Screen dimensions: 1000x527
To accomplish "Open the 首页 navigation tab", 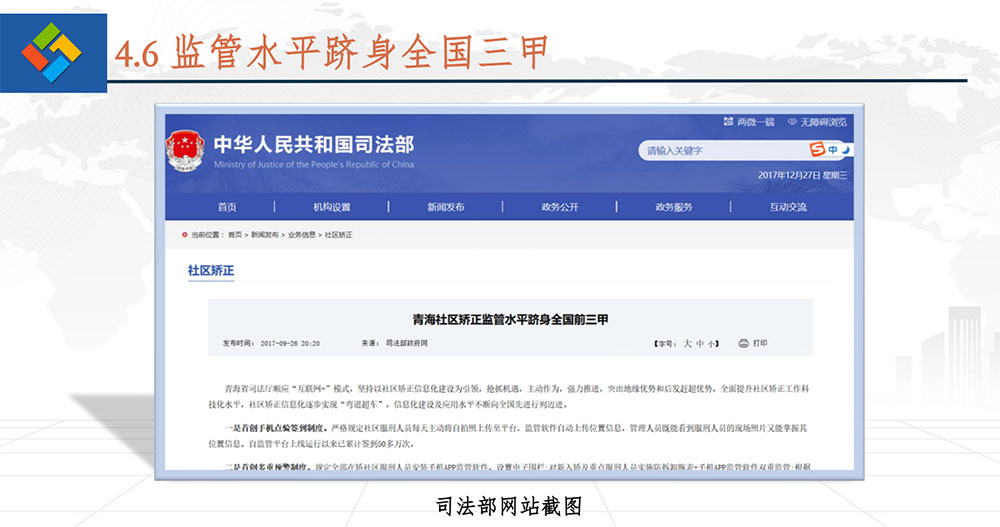I will pyautogui.click(x=227, y=207).
